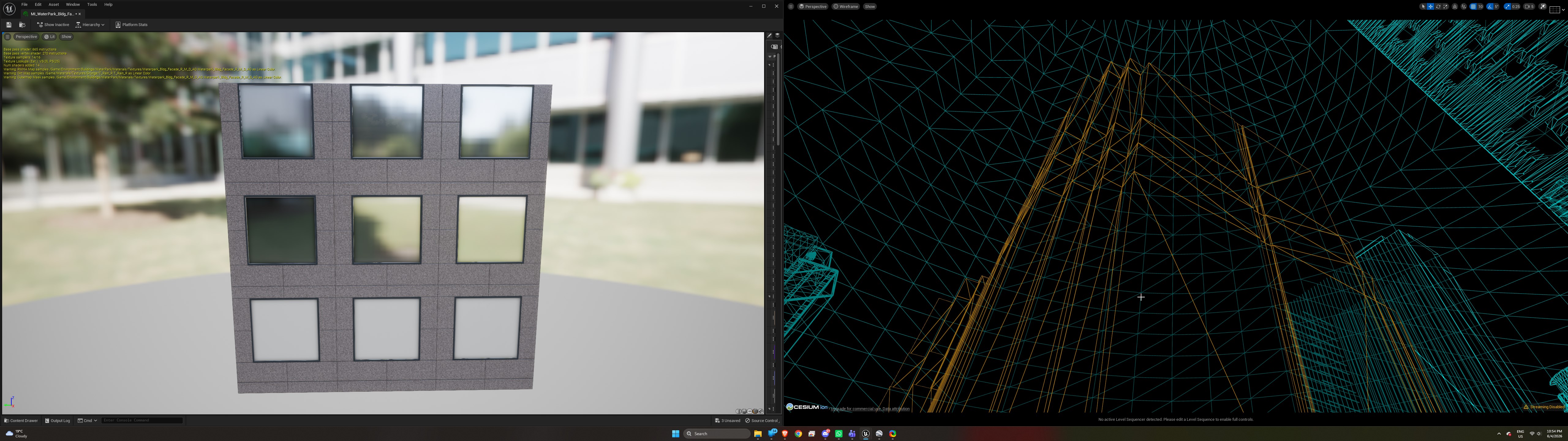The height and width of the screenshot is (441, 1568).
Task: Click the coordinate space cube icon
Action: coord(1455,7)
